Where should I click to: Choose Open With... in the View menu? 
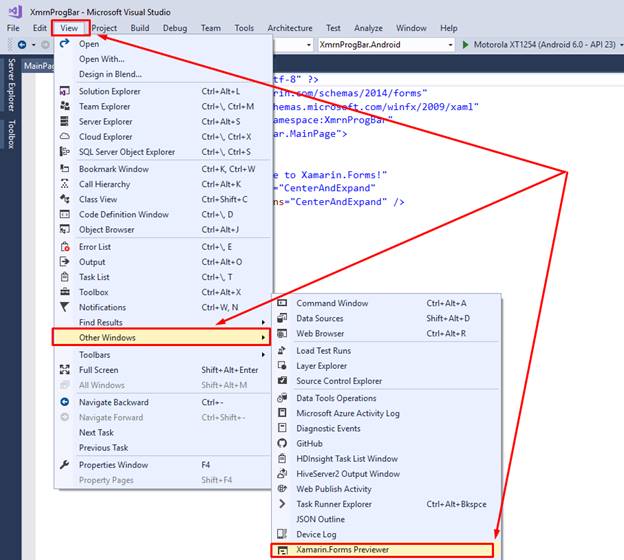click(101, 59)
